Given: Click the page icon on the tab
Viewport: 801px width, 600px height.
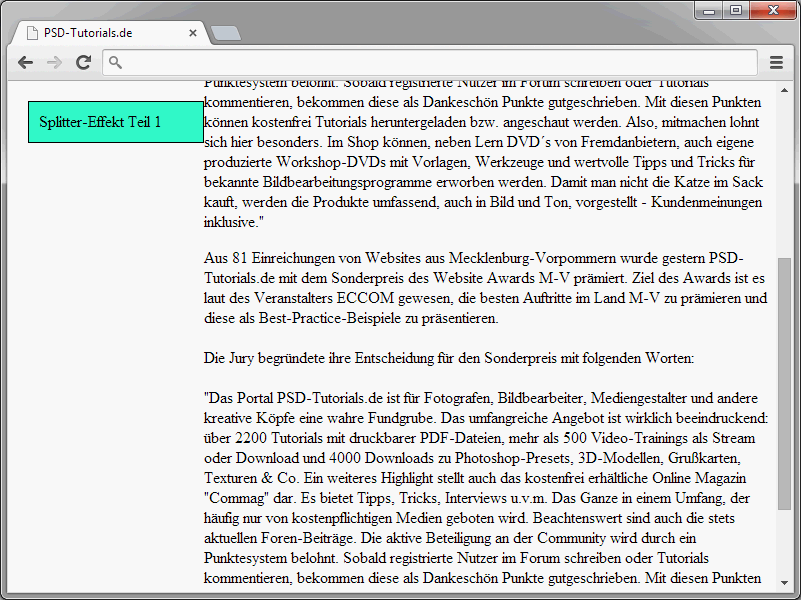Looking at the screenshot, I should (x=32, y=33).
